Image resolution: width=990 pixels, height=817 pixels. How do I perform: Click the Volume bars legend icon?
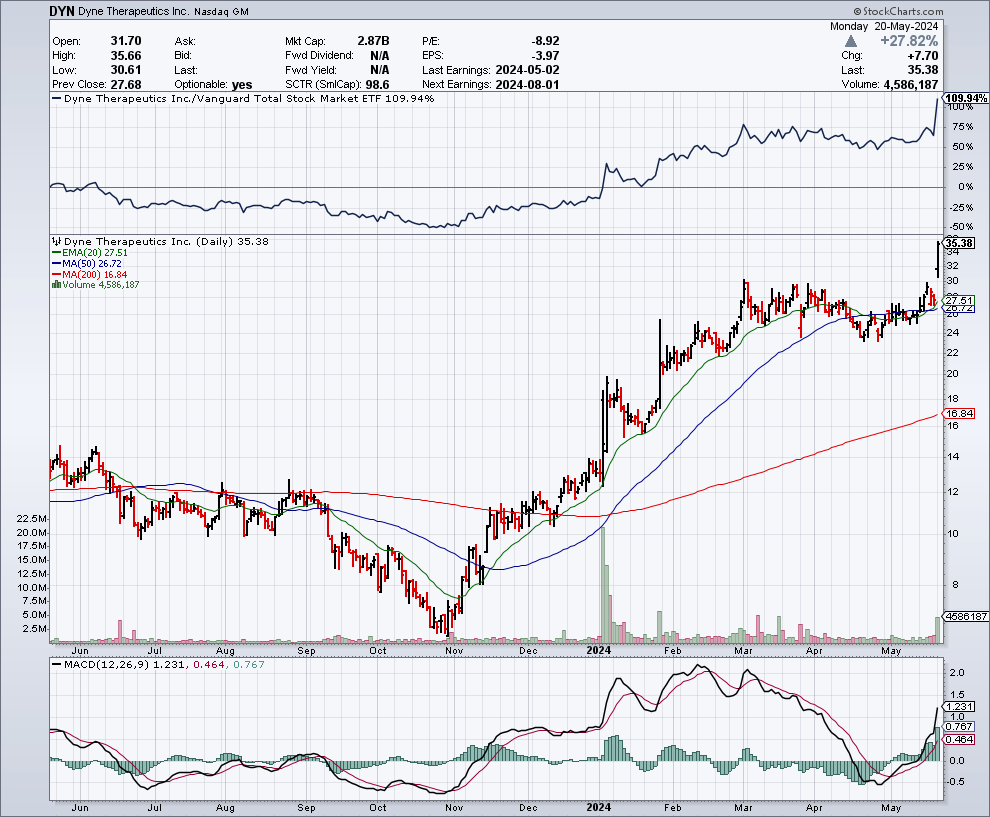point(57,283)
